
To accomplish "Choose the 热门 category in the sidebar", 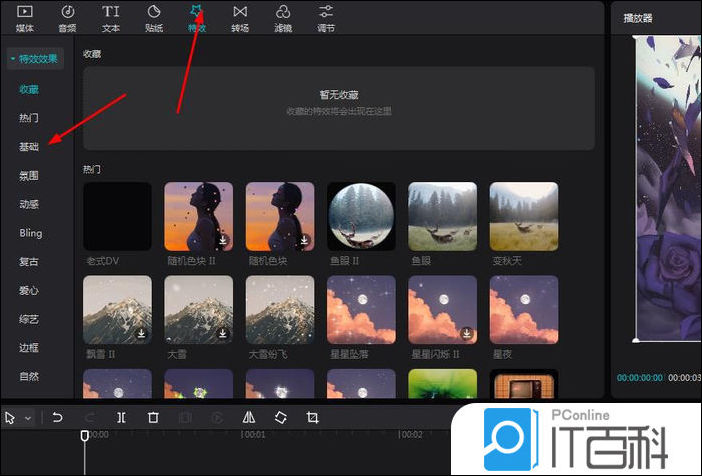I will pos(29,118).
